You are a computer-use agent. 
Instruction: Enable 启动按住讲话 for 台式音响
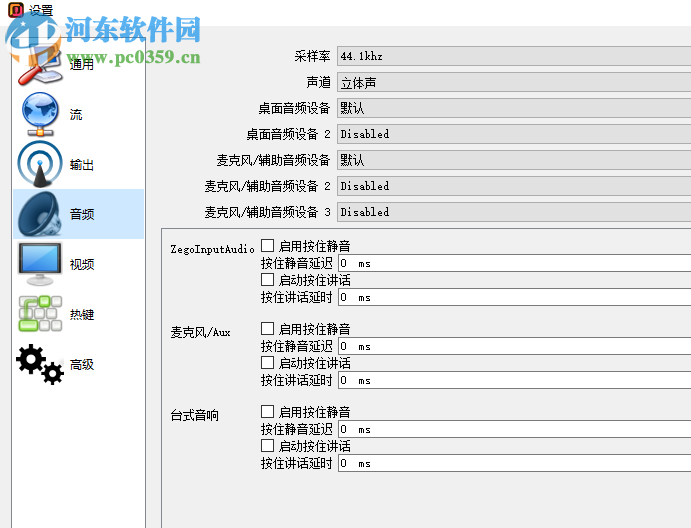tap(267, 445)
